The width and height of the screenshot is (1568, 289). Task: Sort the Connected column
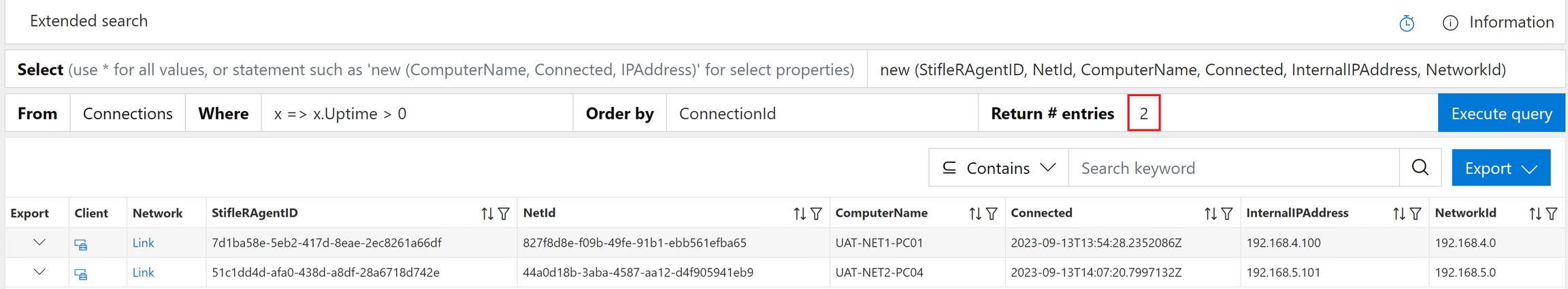1210,214
